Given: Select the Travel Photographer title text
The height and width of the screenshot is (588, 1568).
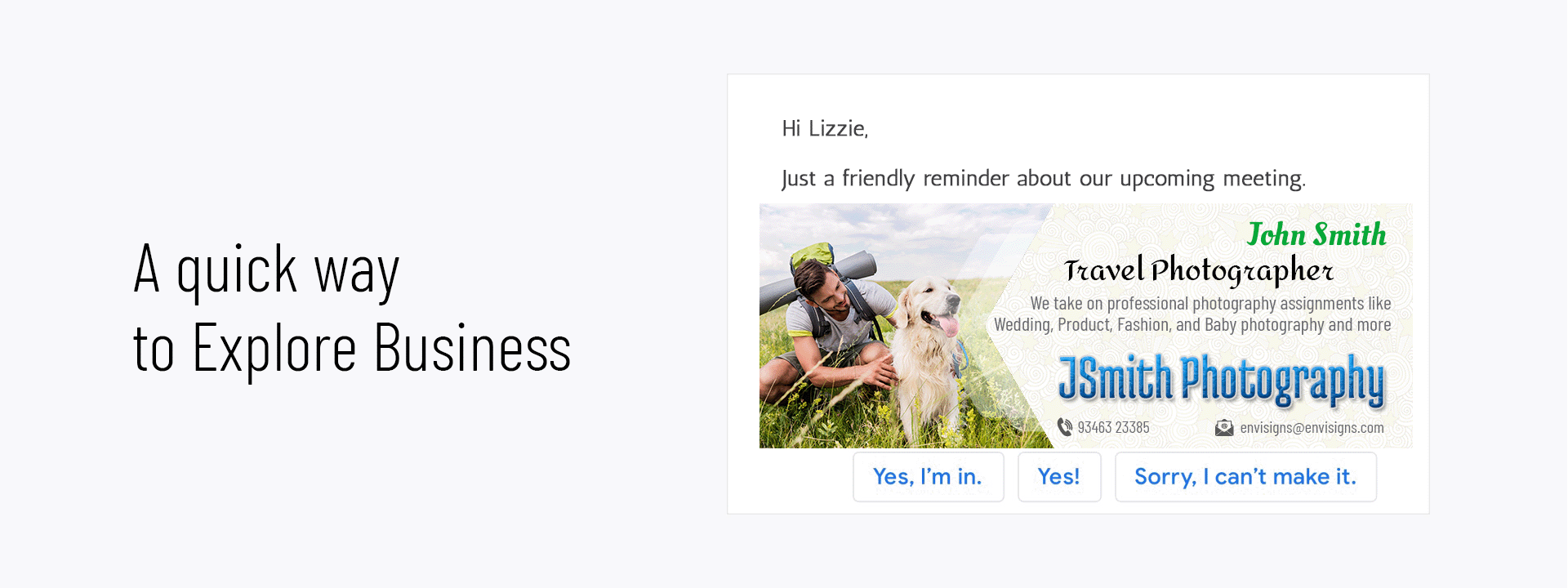Looking at the screenshot, I should pos(1198,270).
